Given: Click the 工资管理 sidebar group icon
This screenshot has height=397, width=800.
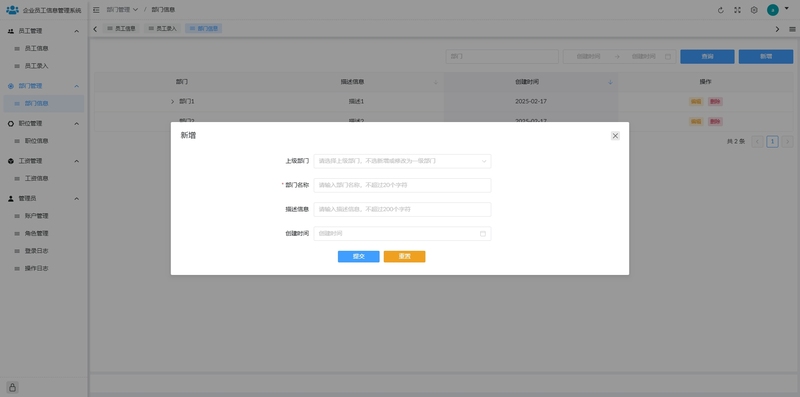Looking at the screenshot, I should tap(11, 161).
